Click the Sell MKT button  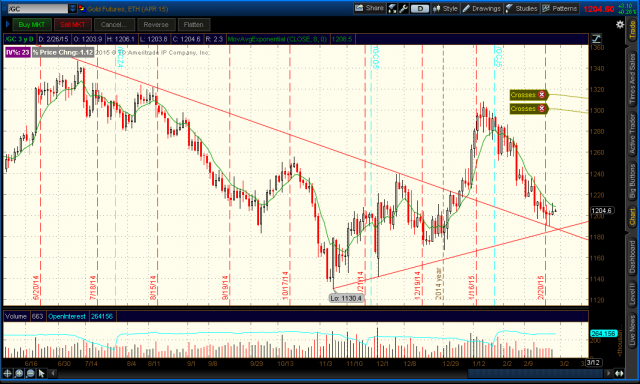coord(72,24)
